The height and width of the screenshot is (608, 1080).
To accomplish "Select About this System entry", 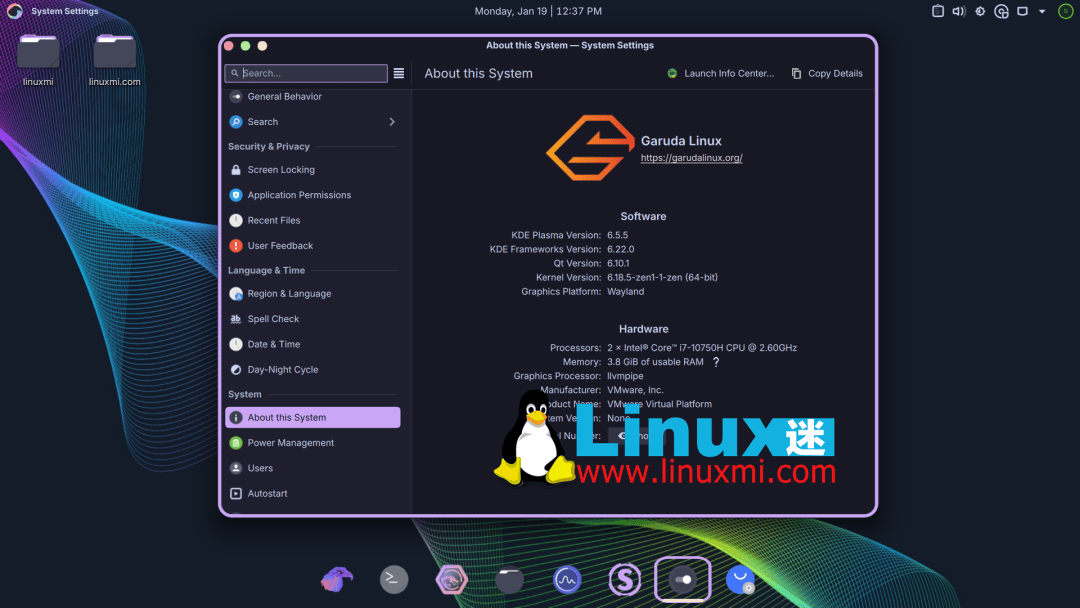I will point(313,417).
